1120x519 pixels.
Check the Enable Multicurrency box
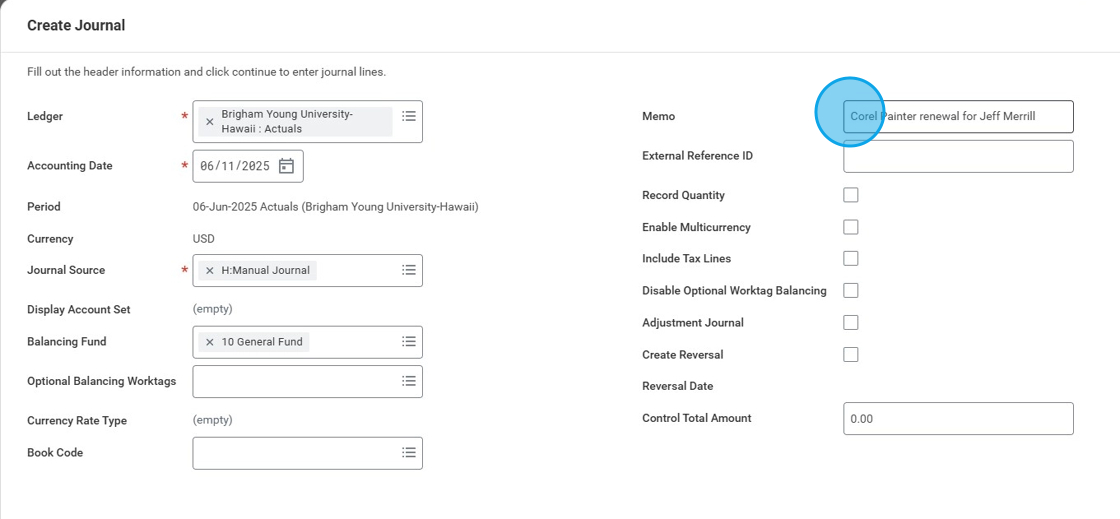851,227
